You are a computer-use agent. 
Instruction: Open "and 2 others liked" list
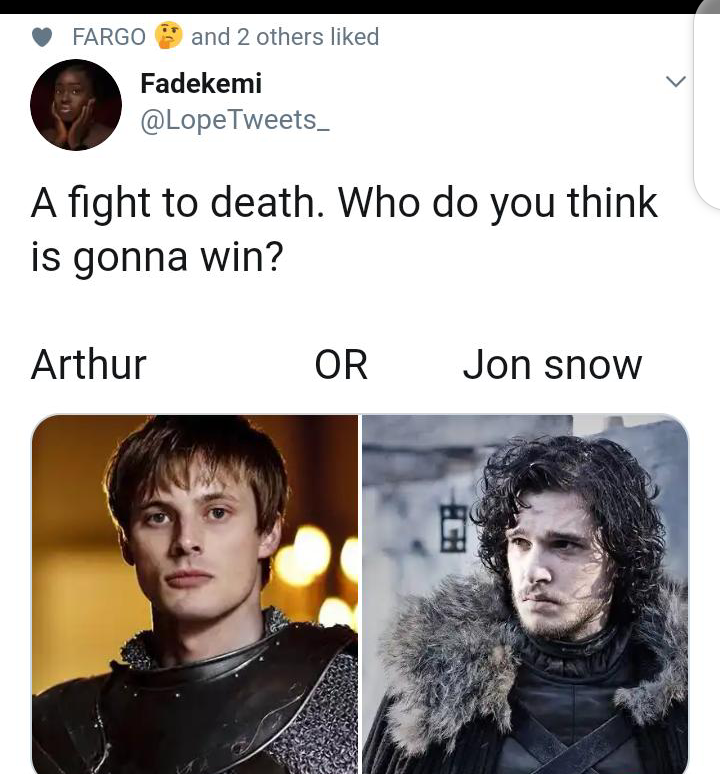point(285,37)
